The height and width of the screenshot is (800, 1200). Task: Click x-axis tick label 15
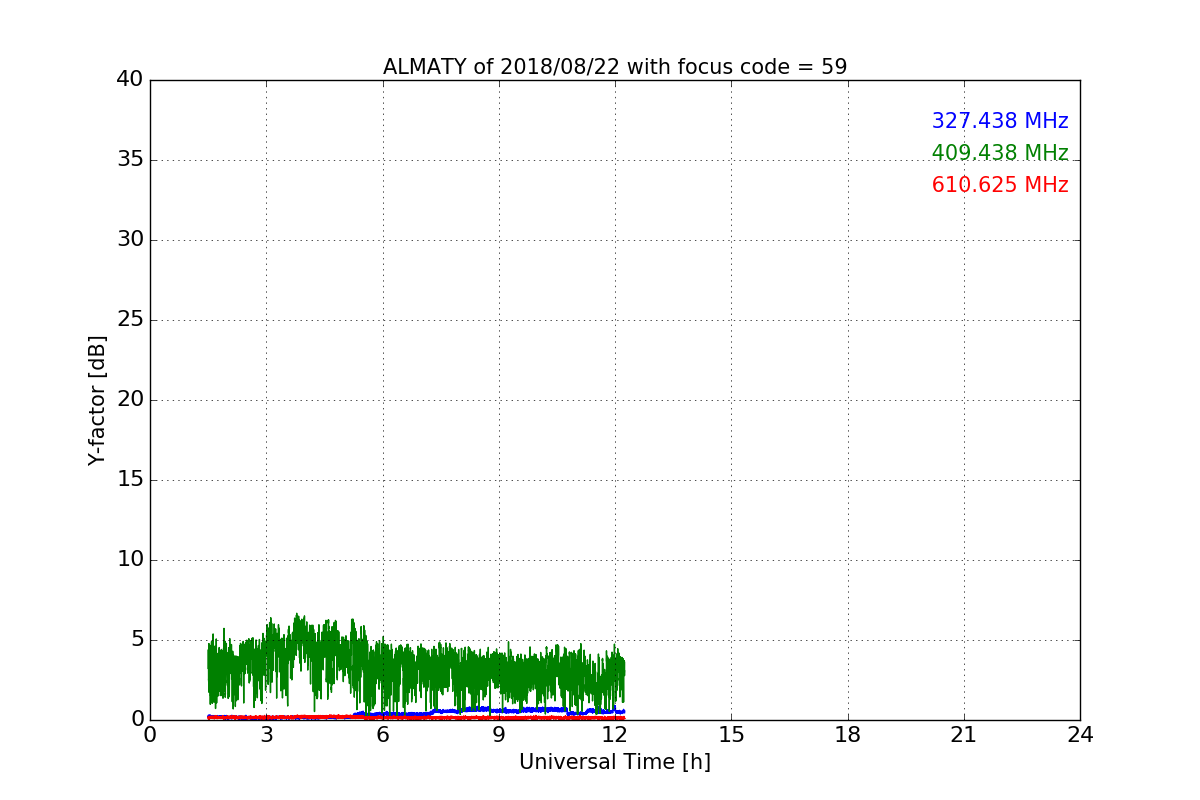(x=732, y=735)
